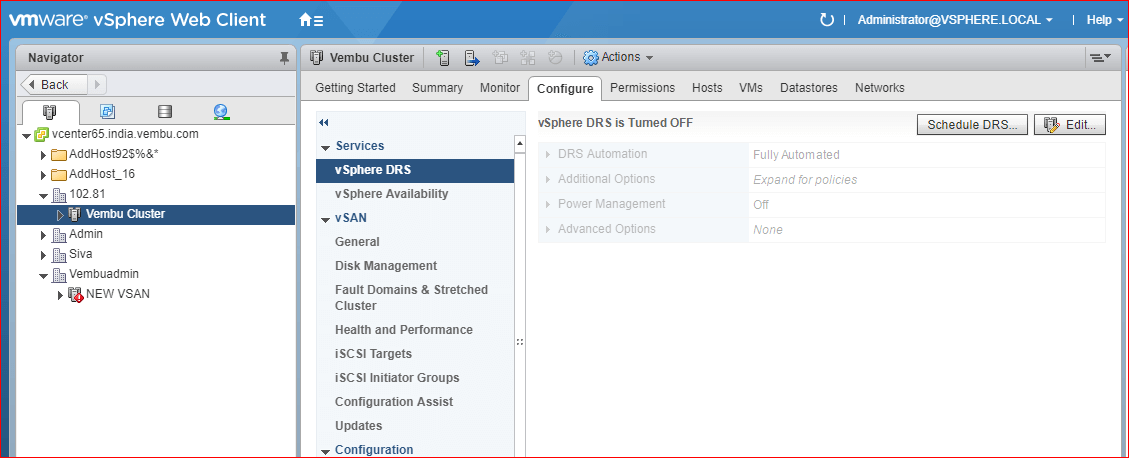Image resolution: width=1129 pixels, height=458 pixels.
Task: Expand the DRS Automation row
Action: coord(549,155)
